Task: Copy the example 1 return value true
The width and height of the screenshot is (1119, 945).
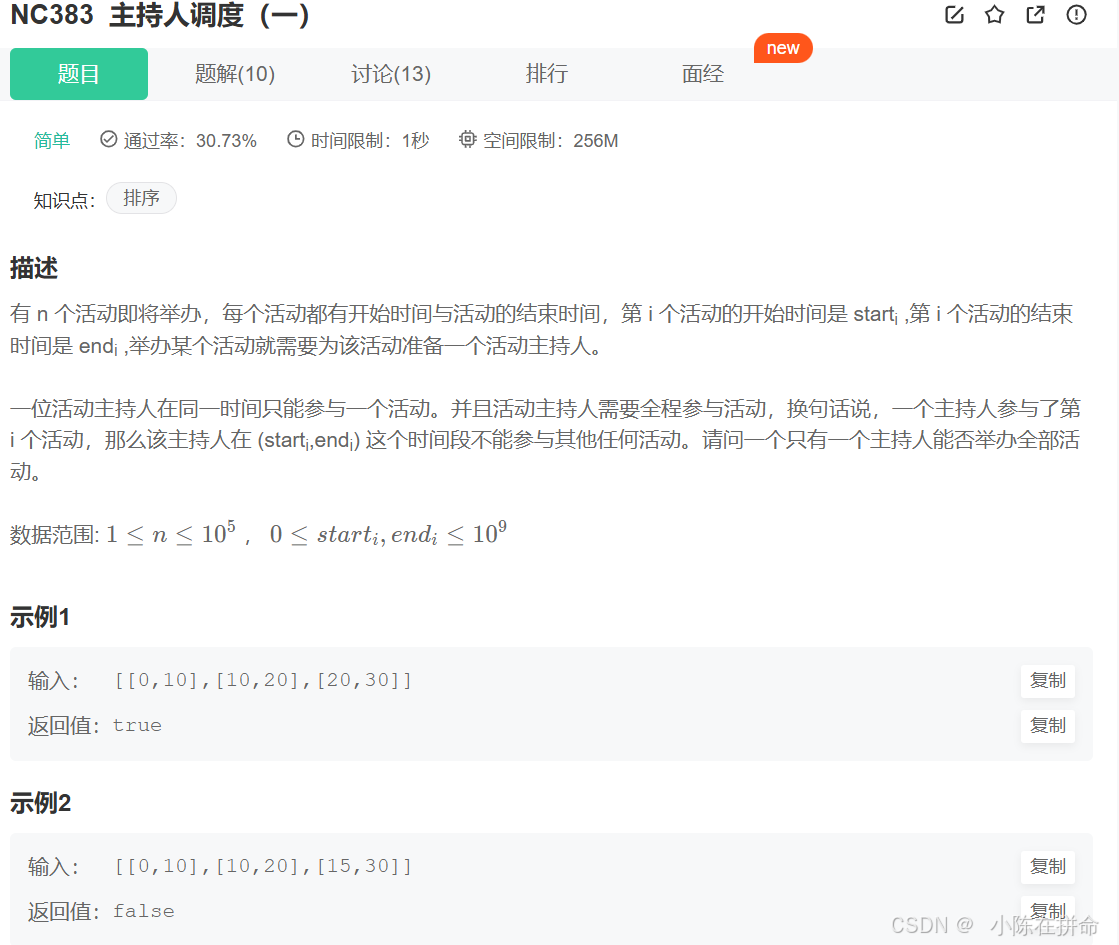Action: point(1048,726)
